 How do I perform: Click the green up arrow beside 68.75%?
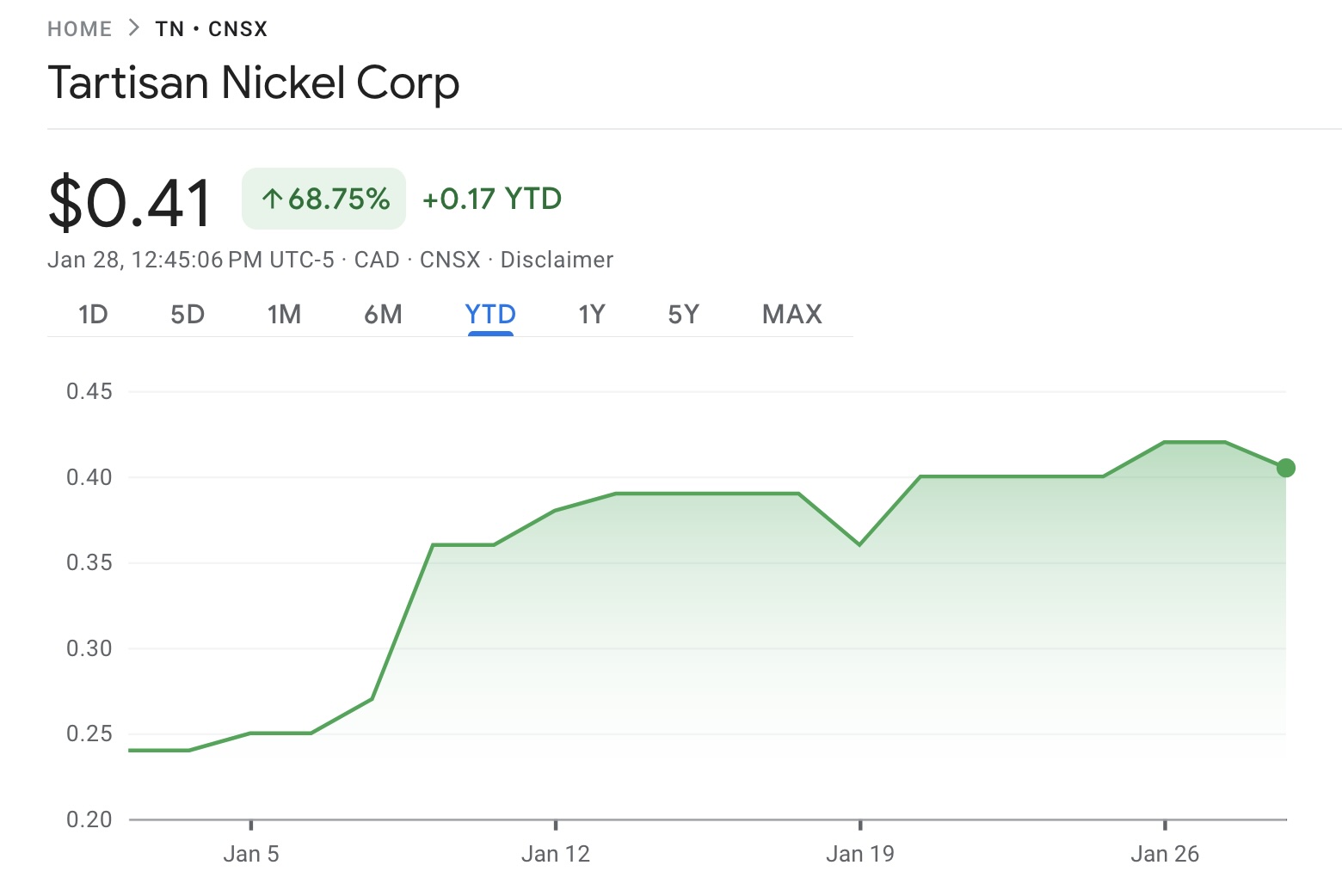pos(272,199)
